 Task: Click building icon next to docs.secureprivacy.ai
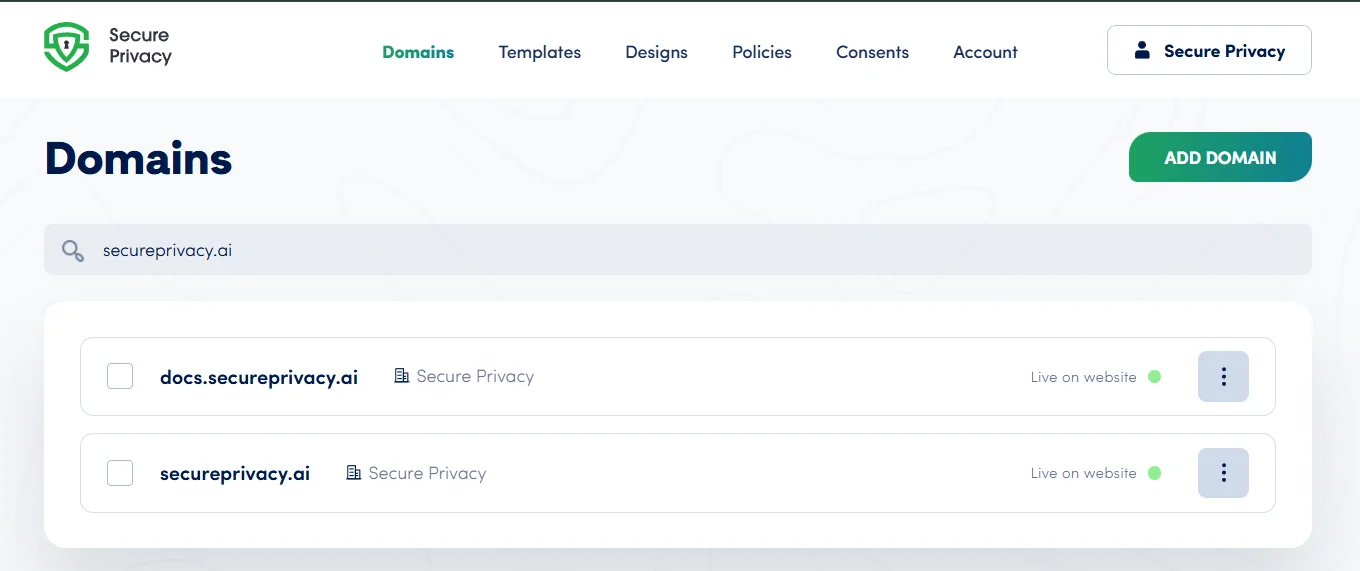[402, 376]
